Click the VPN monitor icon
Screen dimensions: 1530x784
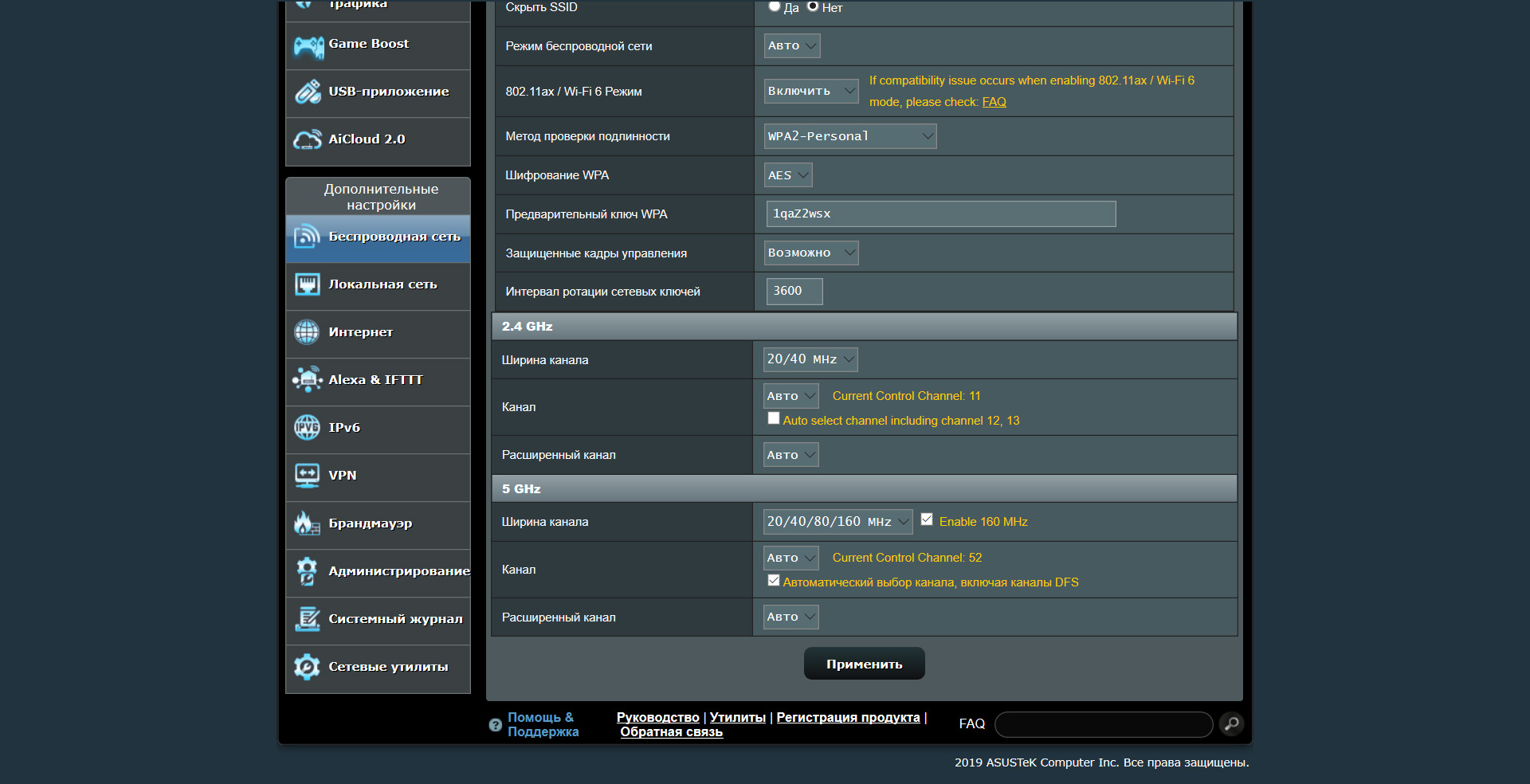point(307,476)
